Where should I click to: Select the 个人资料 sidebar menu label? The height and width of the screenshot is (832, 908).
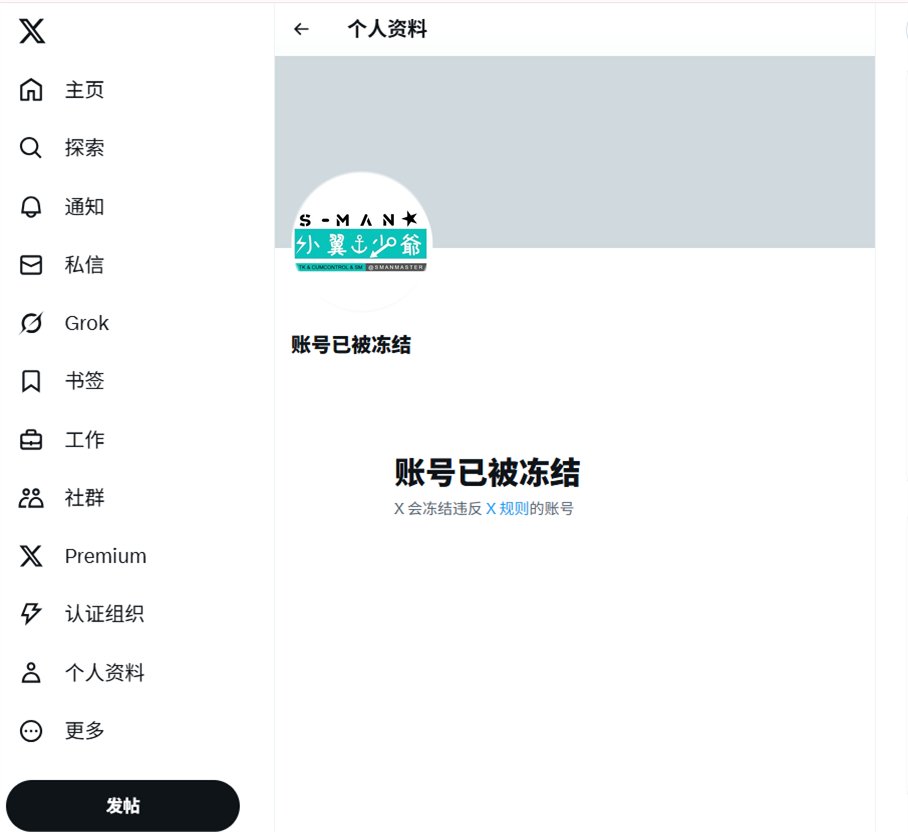pos(104,672)
